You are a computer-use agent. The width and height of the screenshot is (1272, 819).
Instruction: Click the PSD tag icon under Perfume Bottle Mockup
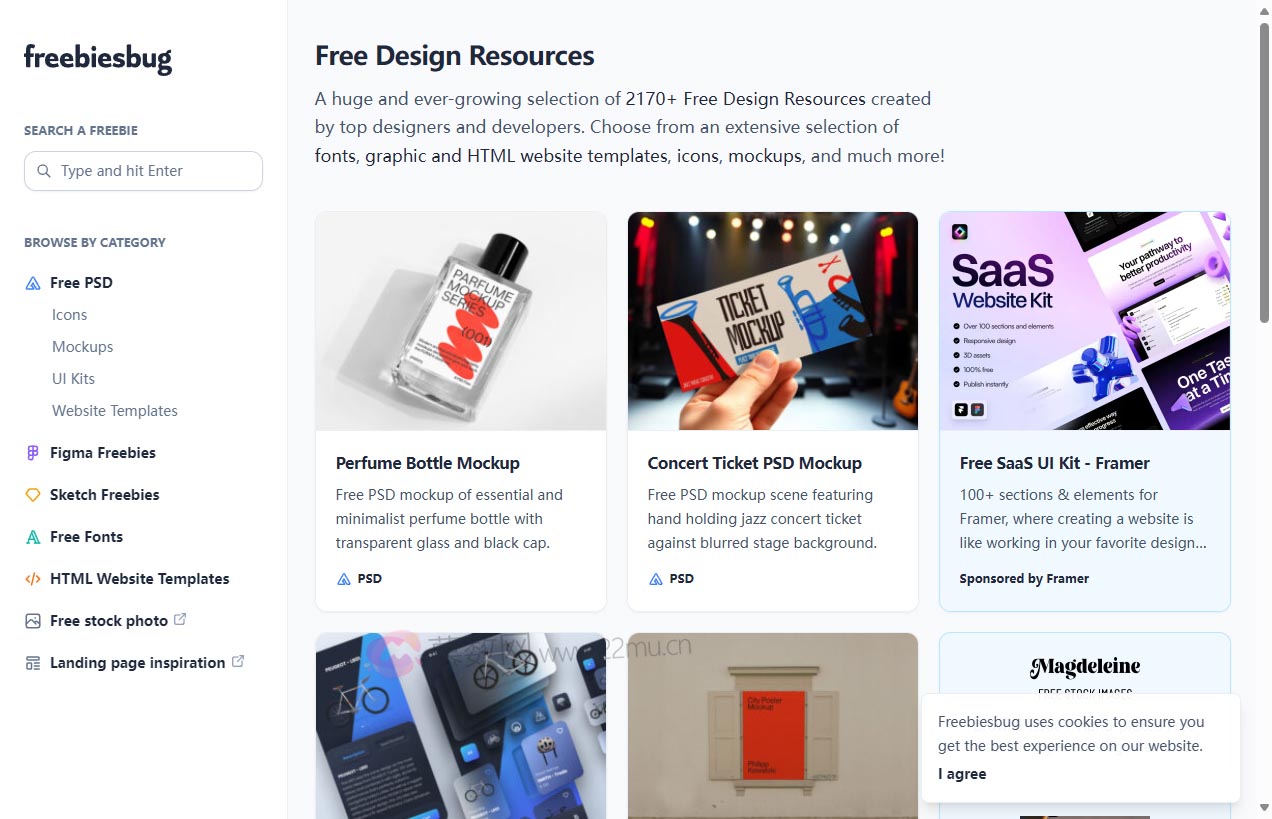coord(344,579)
